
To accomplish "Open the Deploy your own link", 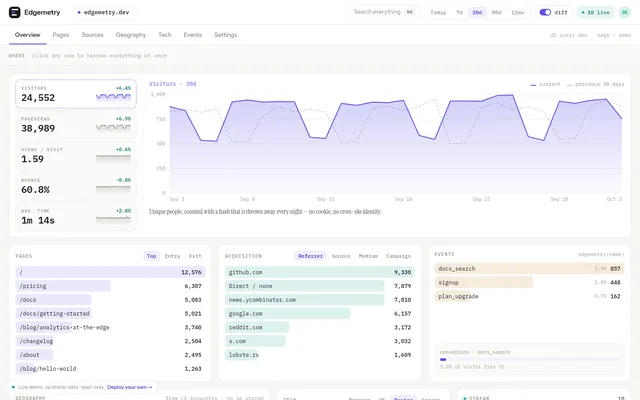I will pos(130,387).
